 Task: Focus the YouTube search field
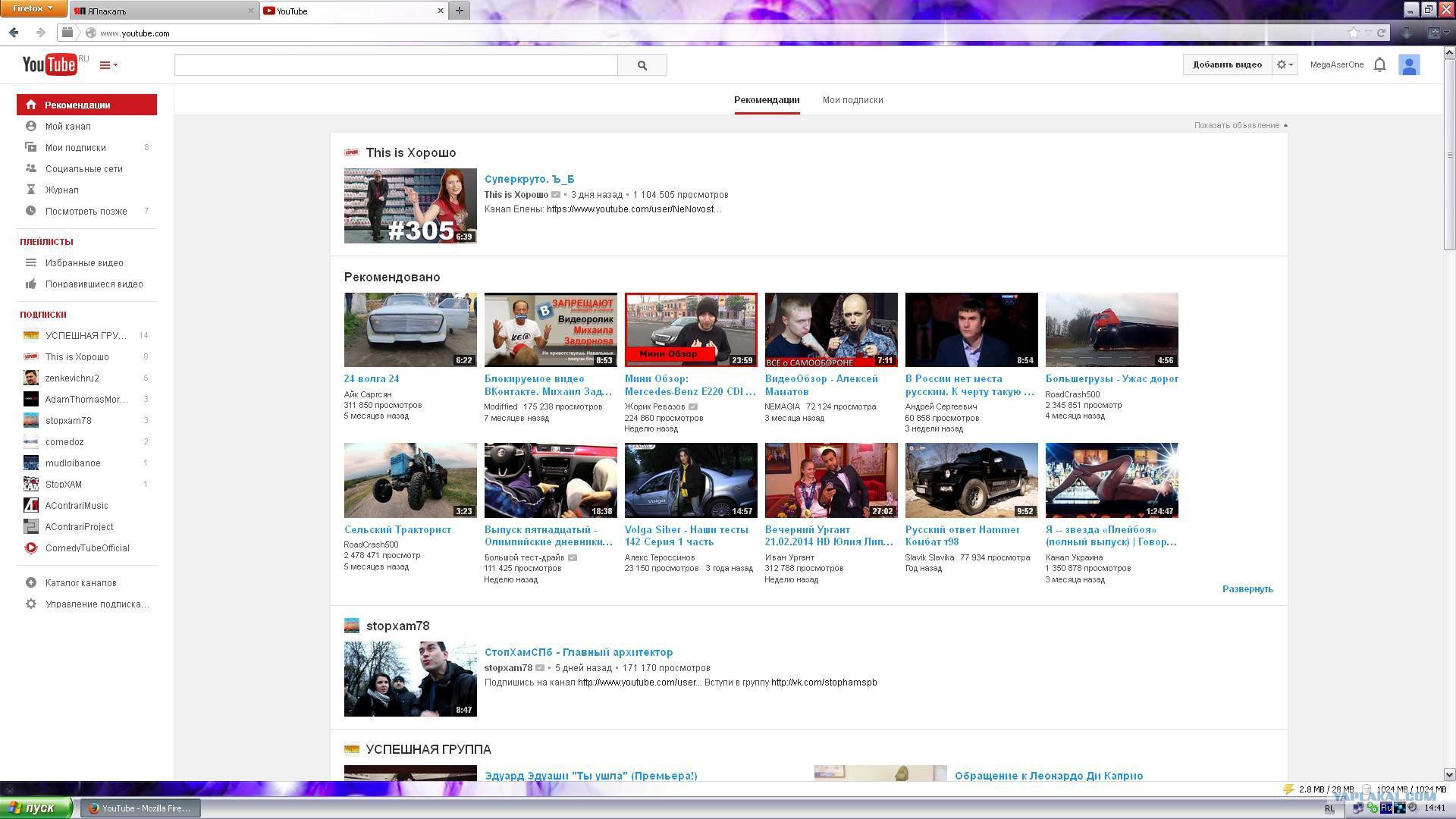pos(396,65)
